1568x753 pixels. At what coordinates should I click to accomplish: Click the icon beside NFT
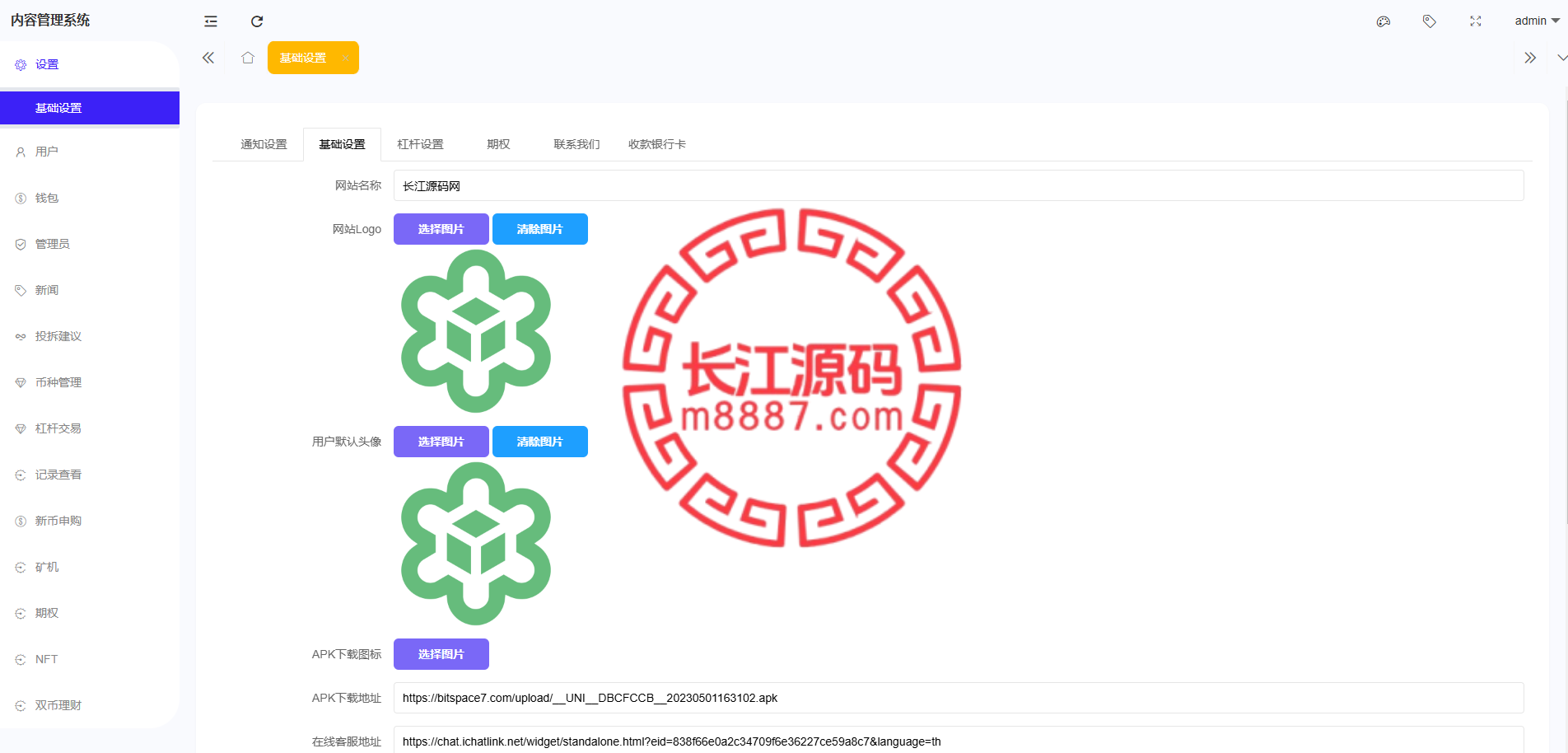(x=21, y=659)
